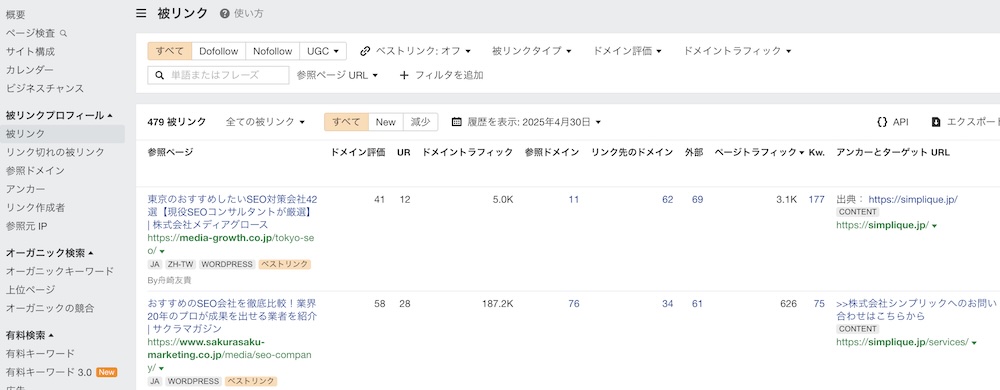Image resolution: width=1000 pixels, height=390 pixels.
Task: Select the Dofollow filter toggle
Action: (219, 51)
